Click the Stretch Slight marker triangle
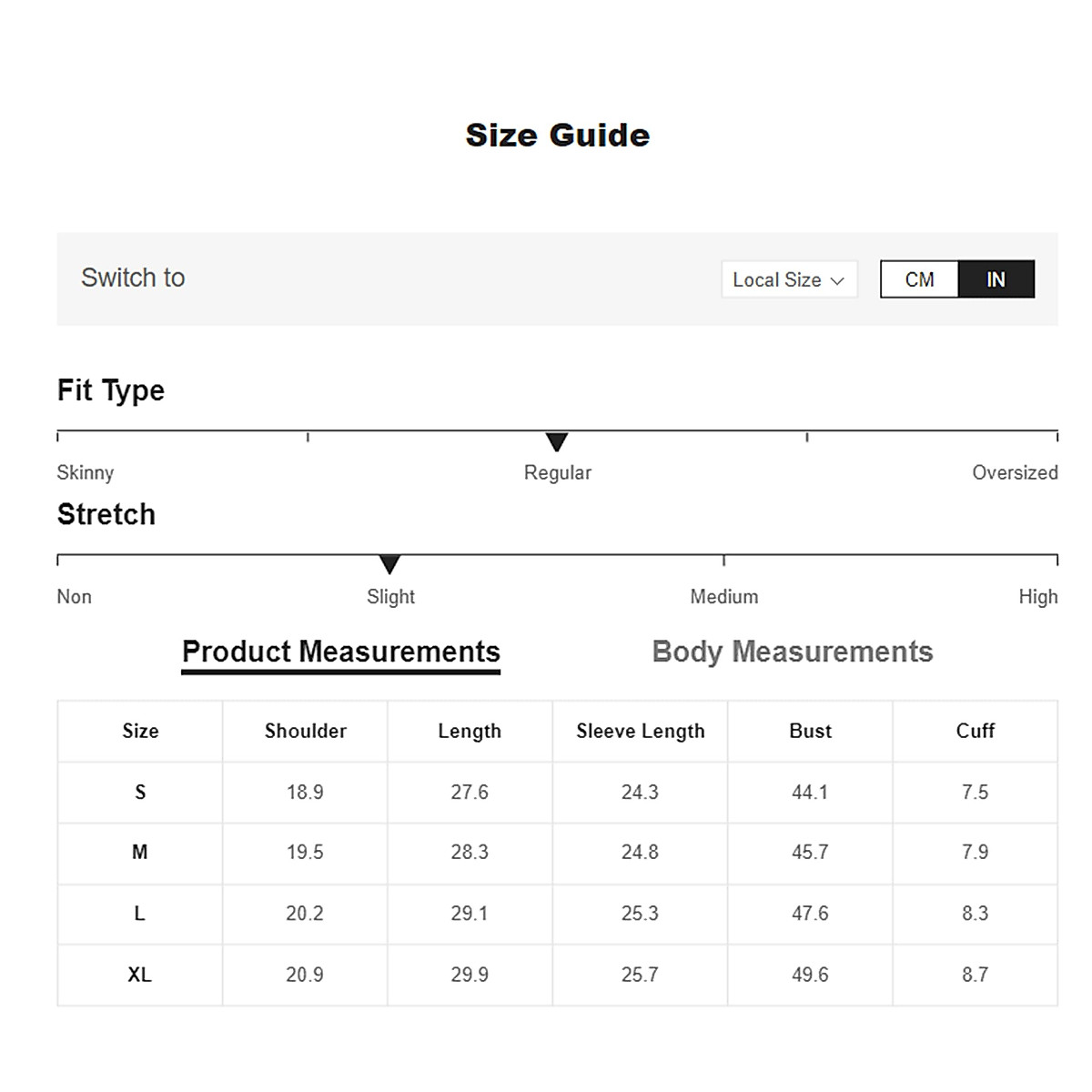This screenshot has height=1092, width=1092. click(389, 565)
